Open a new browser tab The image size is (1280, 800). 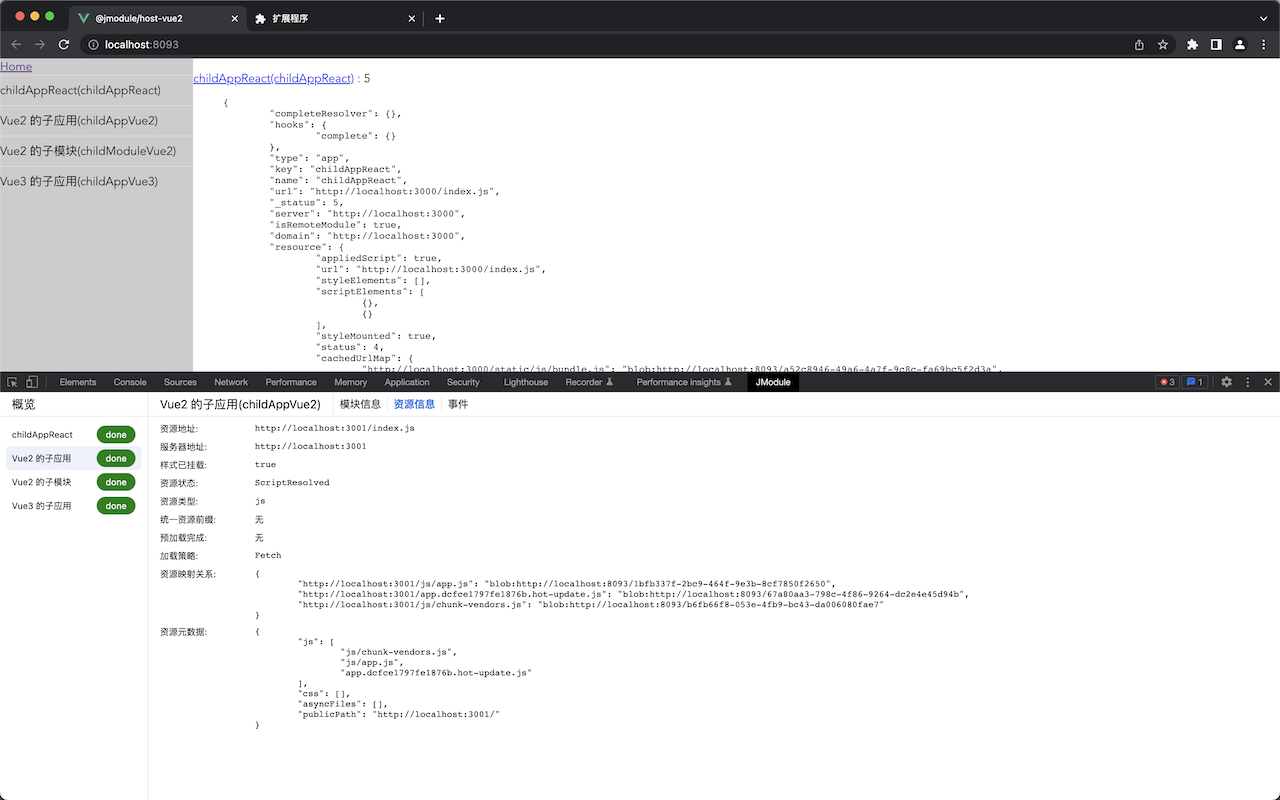pyautogui.click(x=440, y=18)
